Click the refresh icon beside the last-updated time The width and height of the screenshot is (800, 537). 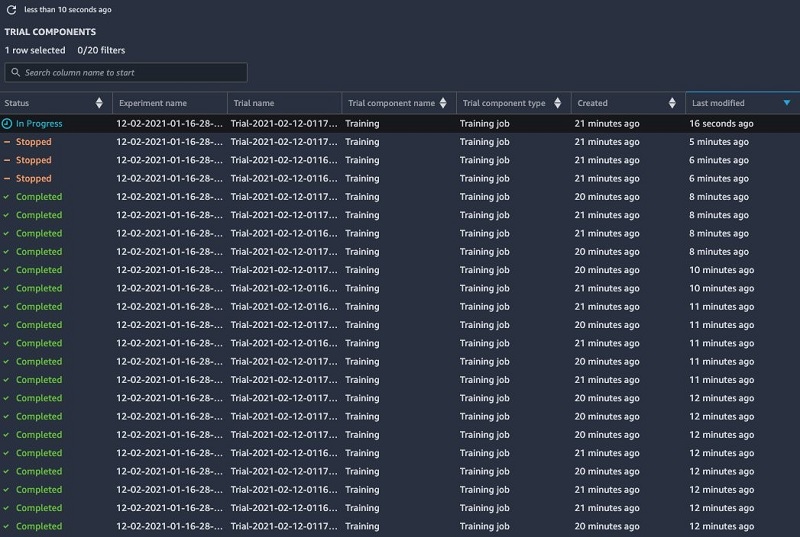pyautogui.click(x=11, y=10)
